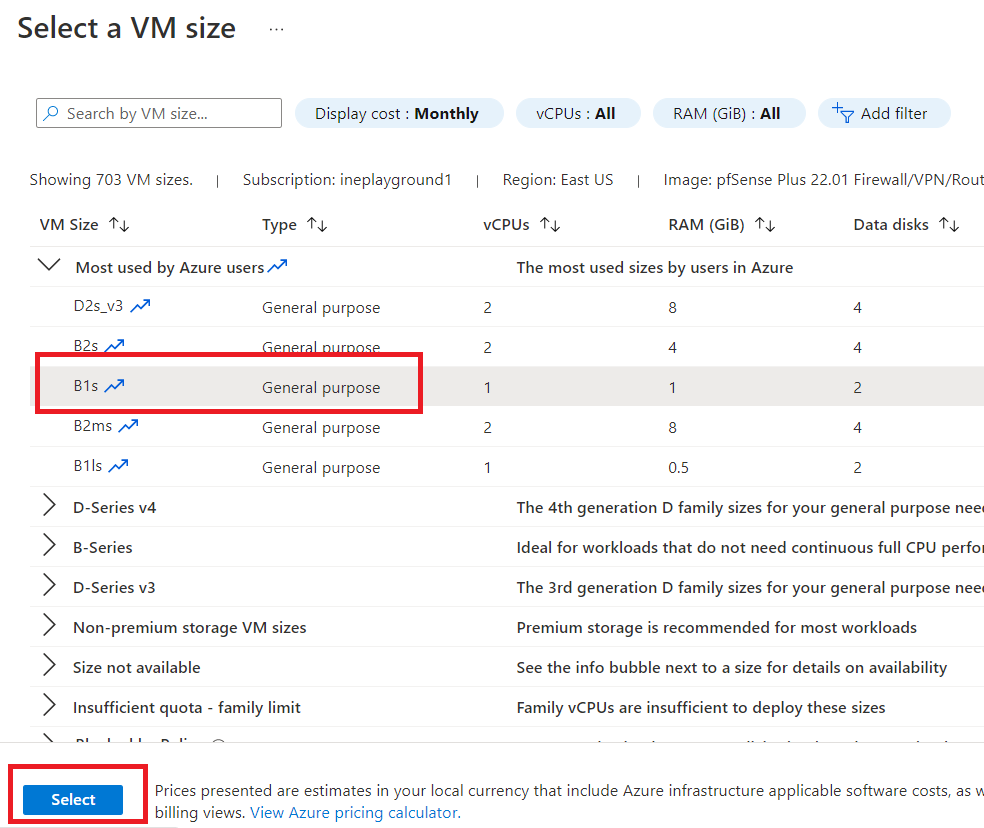984x828 pixels.
Task: Sort by VM Size column arrows
Action: click(119, 225)
